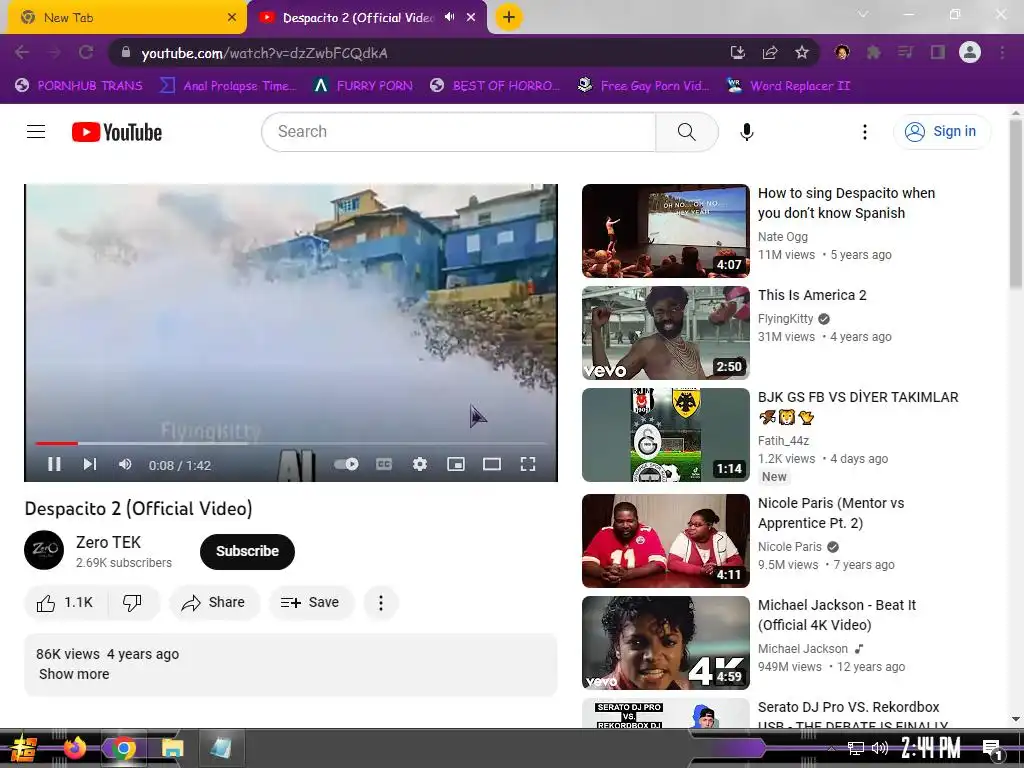The height and width of the screenshot is (768, 1024).
Task: Like the video with thumbs up
Action: click(x=65, y=603)
